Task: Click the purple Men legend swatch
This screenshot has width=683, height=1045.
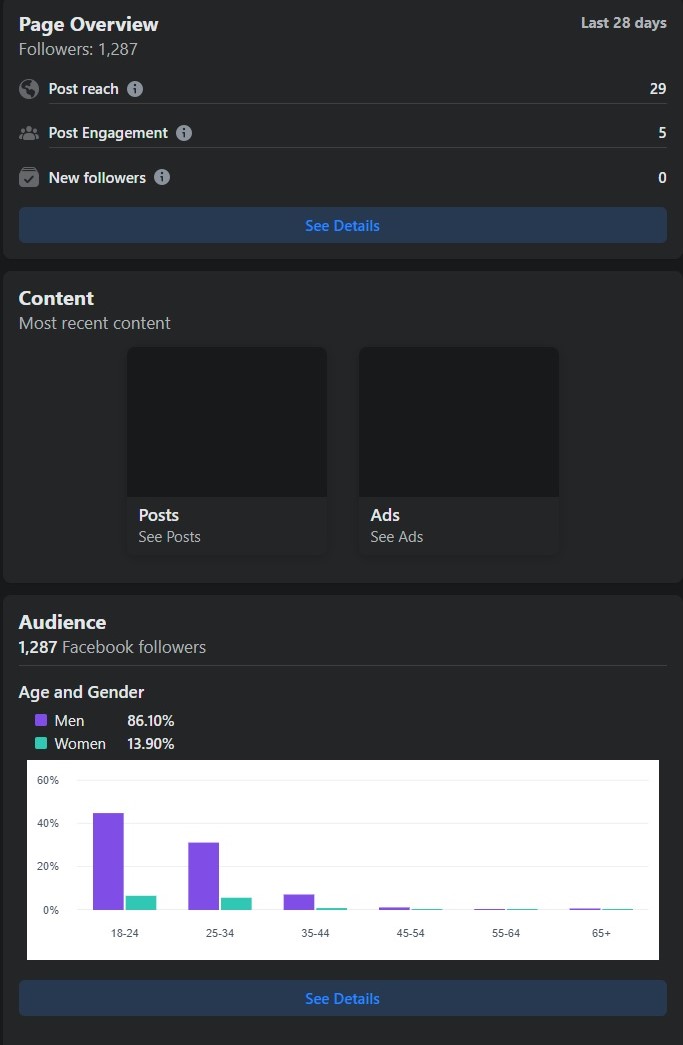Action: (x=41, y=720)
